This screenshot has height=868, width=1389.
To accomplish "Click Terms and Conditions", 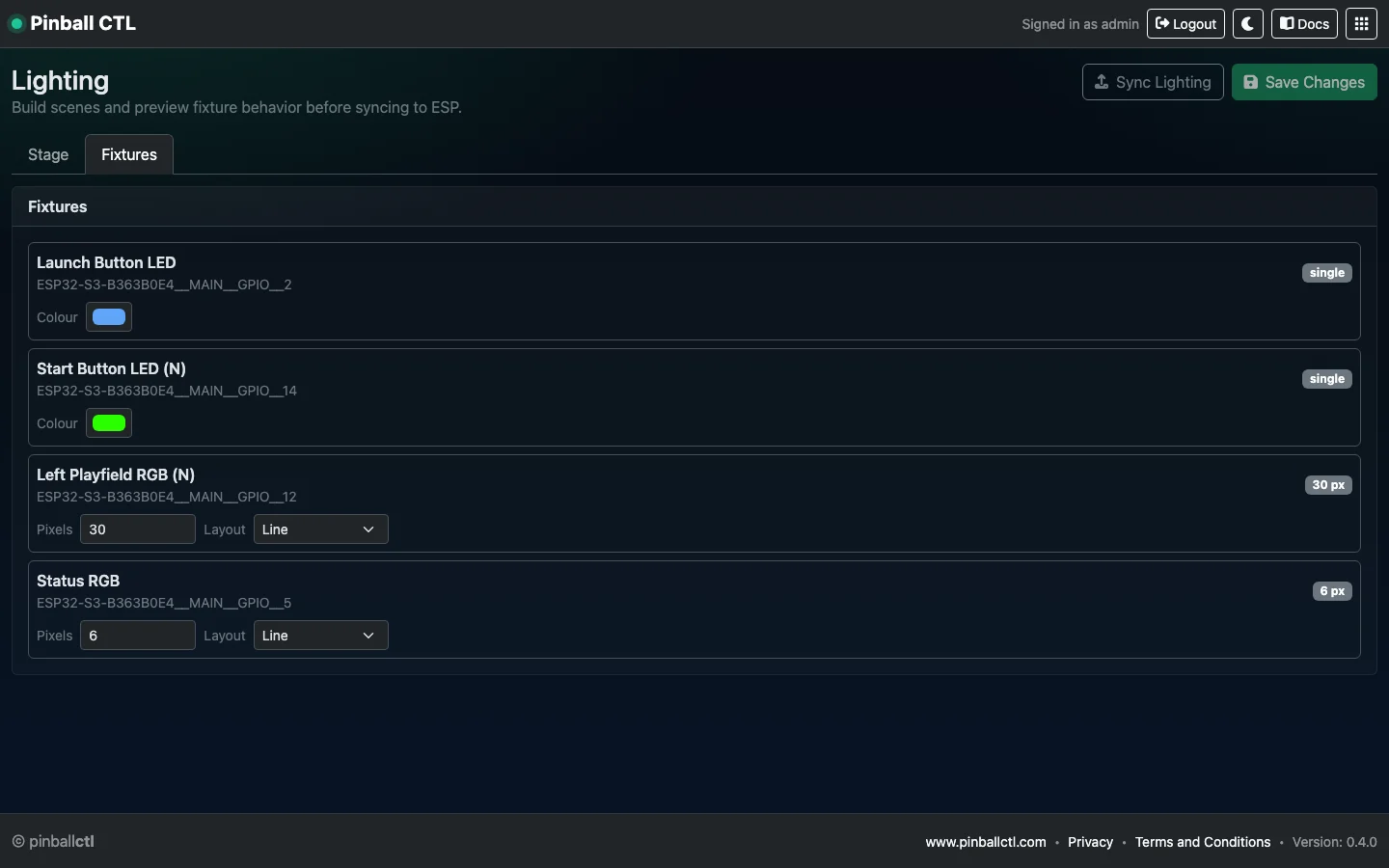I will (x=1203, y=842).
